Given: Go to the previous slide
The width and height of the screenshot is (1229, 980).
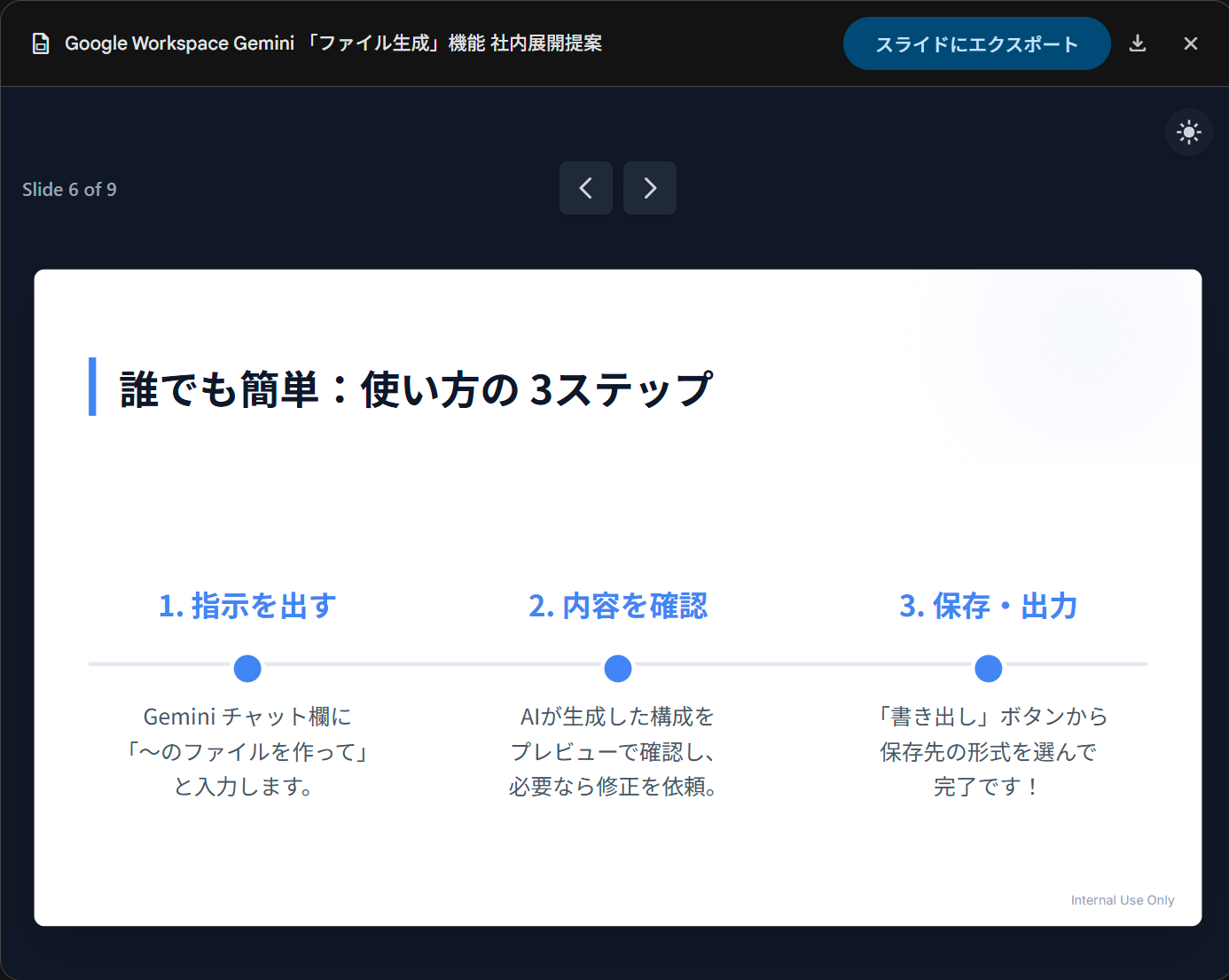Looking at the screenshot, I should coord(586,188).
